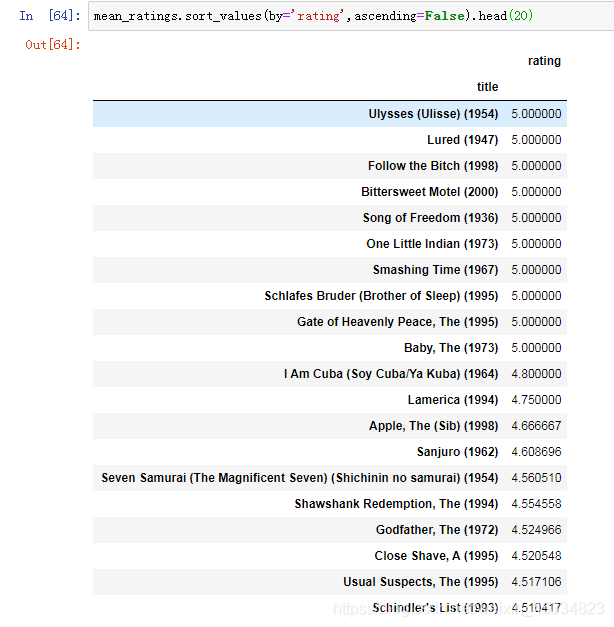
Task: Select Usual Suspects, The (1995) title
Action: (x=420, y=582)
